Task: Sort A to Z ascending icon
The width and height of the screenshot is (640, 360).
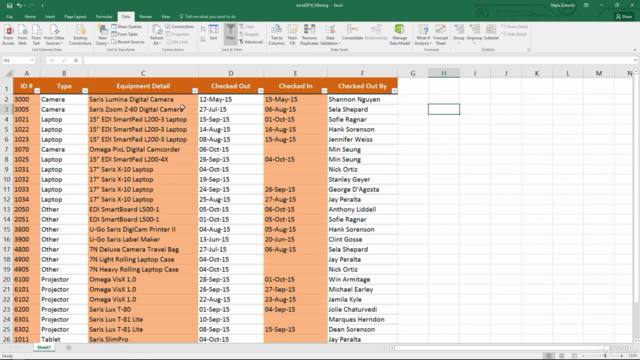Action: tap(203, 29)
